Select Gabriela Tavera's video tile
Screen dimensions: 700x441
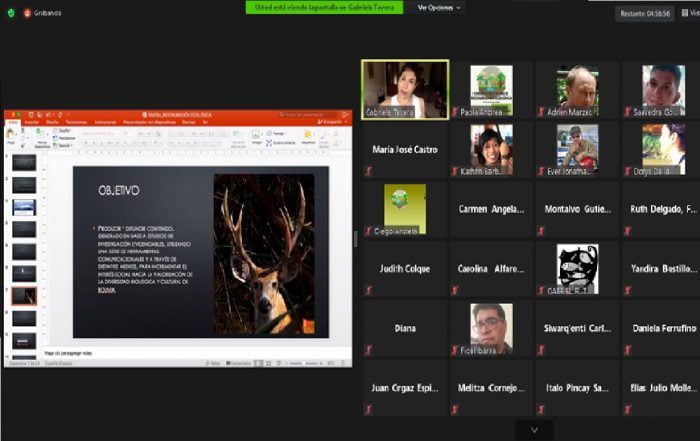pyautogui.click(x=404, y=90)
